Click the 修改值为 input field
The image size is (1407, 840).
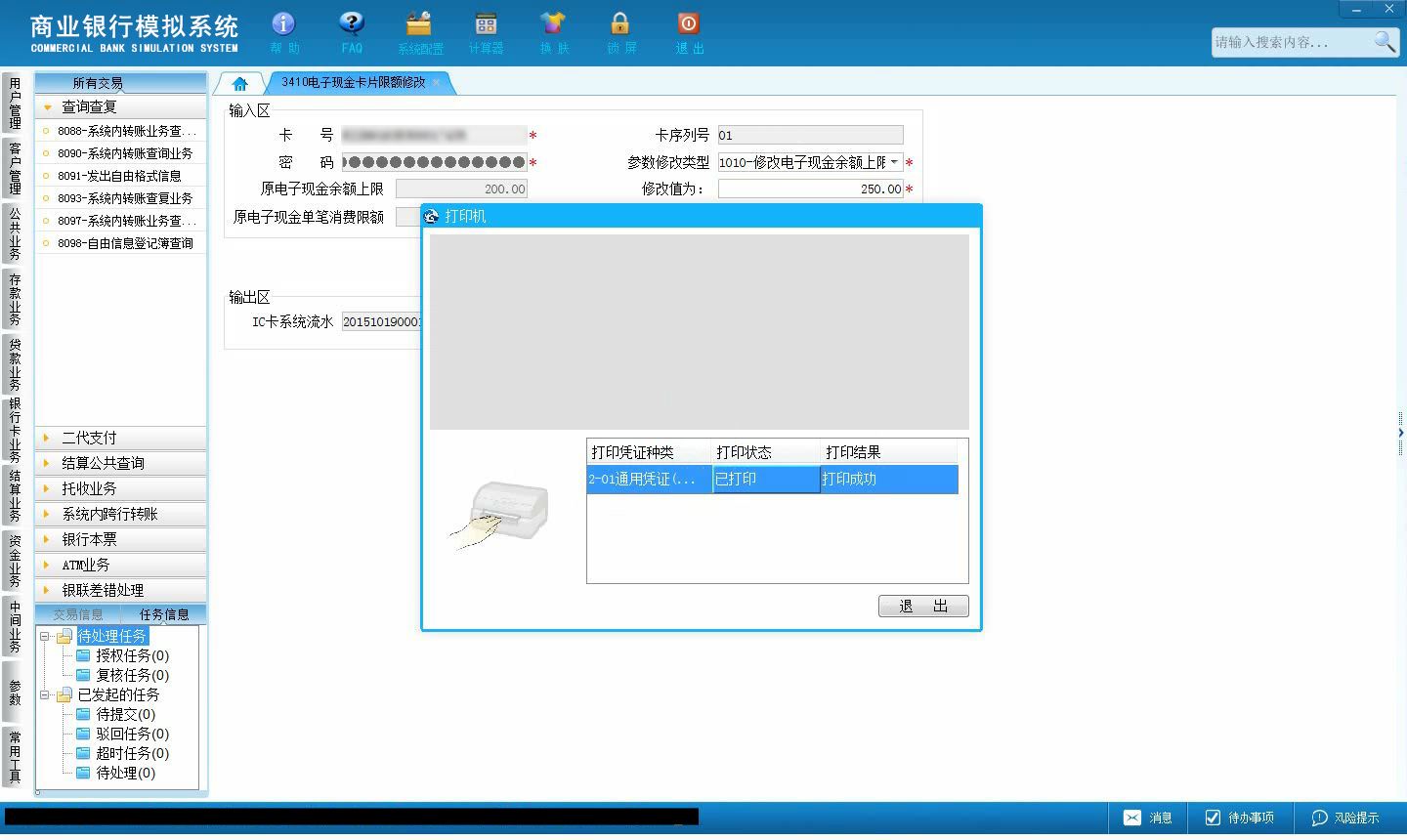point(811,189)
